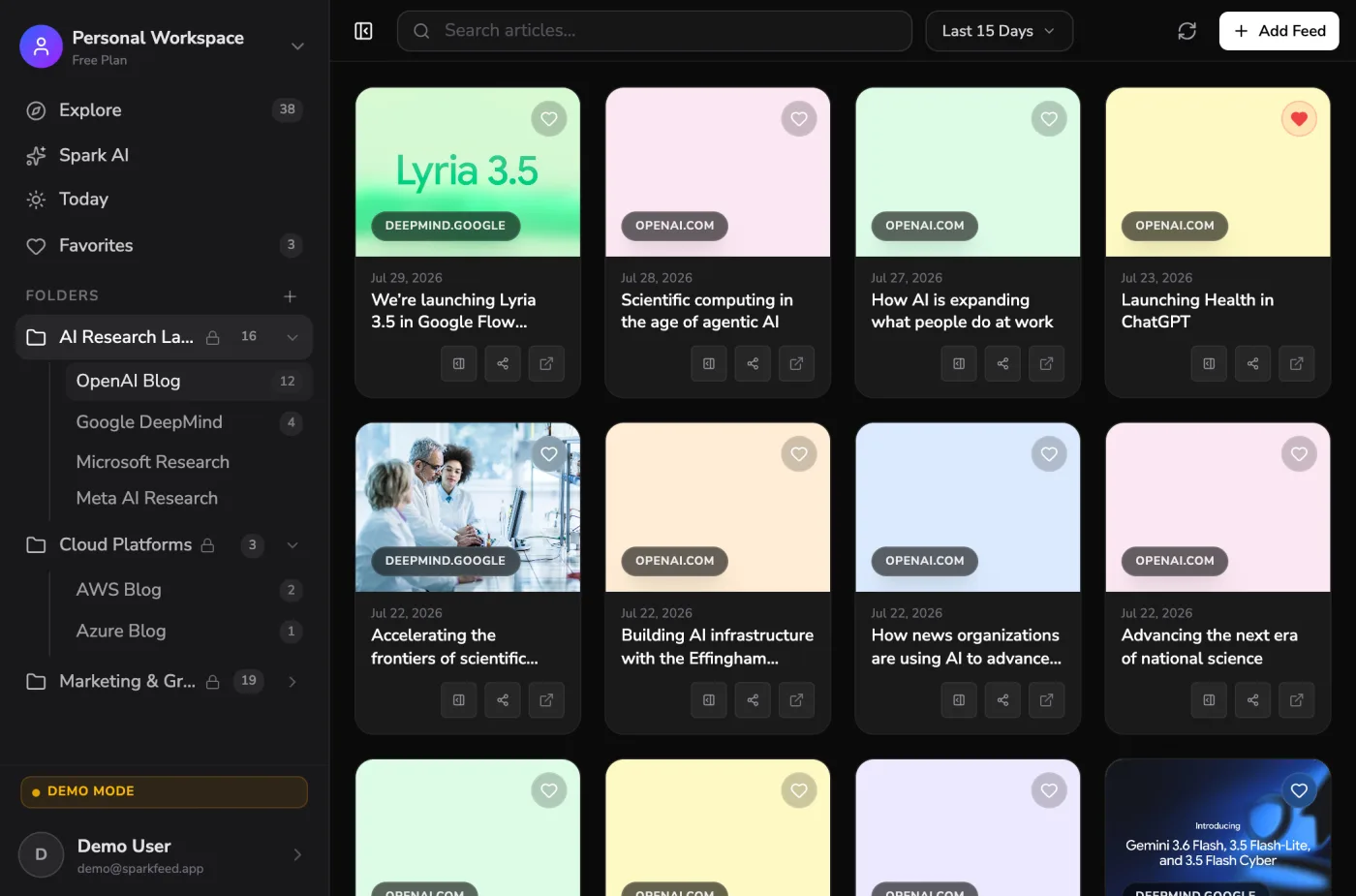Viewport: 1356px width, 896px height.
Task: Favorite the Gemini 3.6 Flash article
Action: (x=1299, y=790)
